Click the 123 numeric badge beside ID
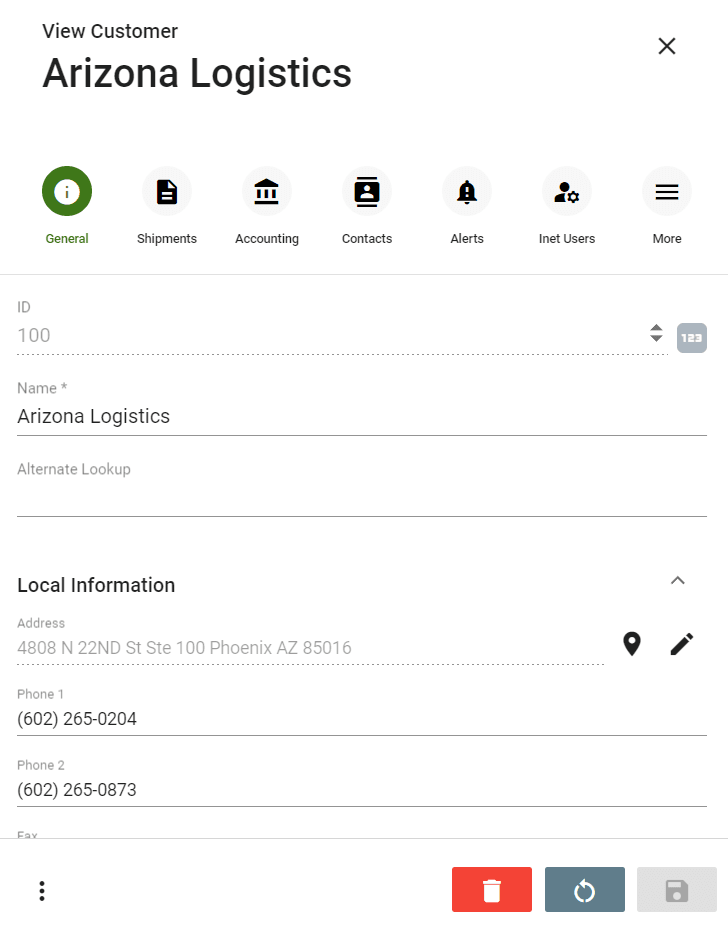 (x=691, y=337)
